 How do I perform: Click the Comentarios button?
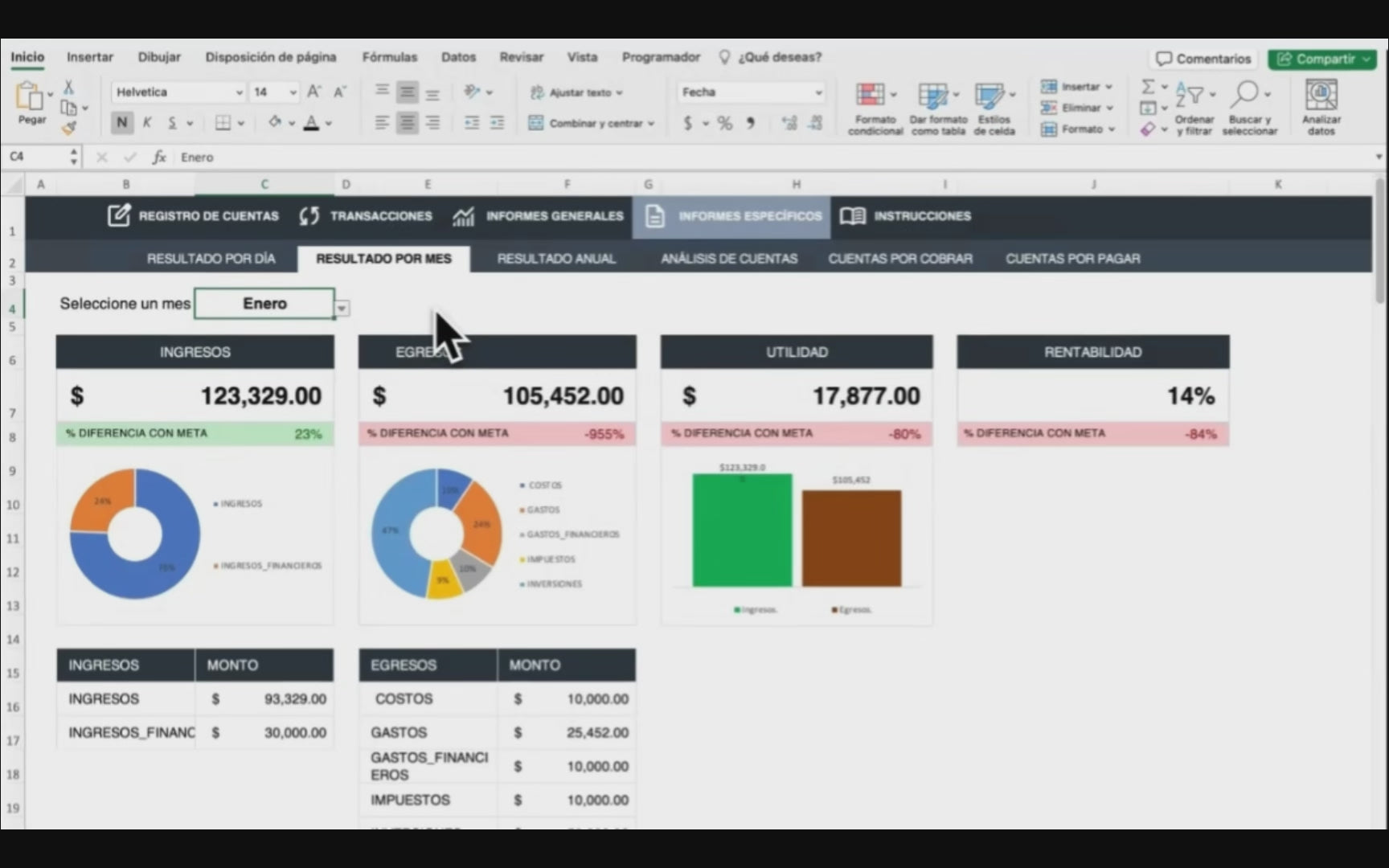point(1203,59)
